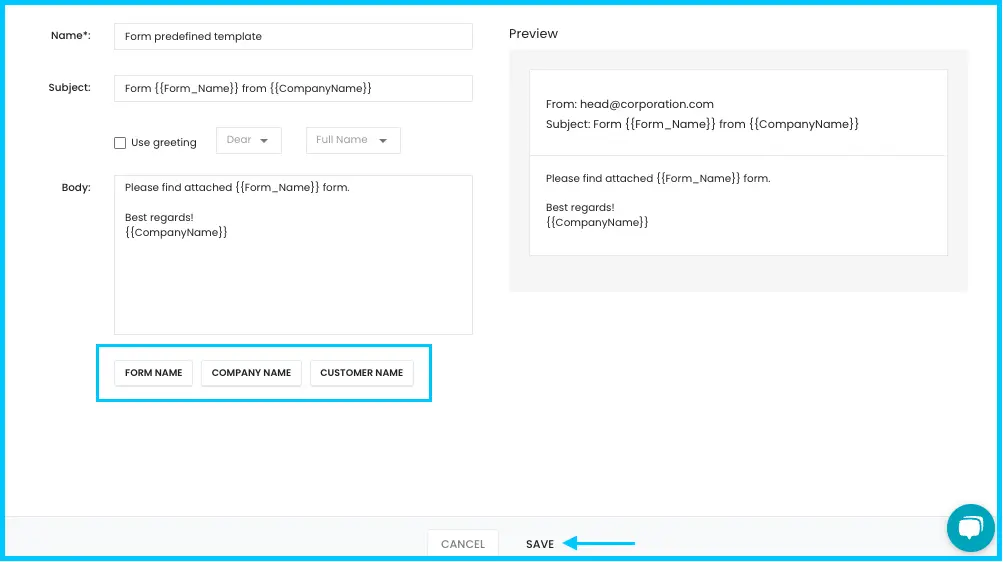Viewport: 1003px width, 562px height.
Task: Save the email template
Action: (540, 544)
